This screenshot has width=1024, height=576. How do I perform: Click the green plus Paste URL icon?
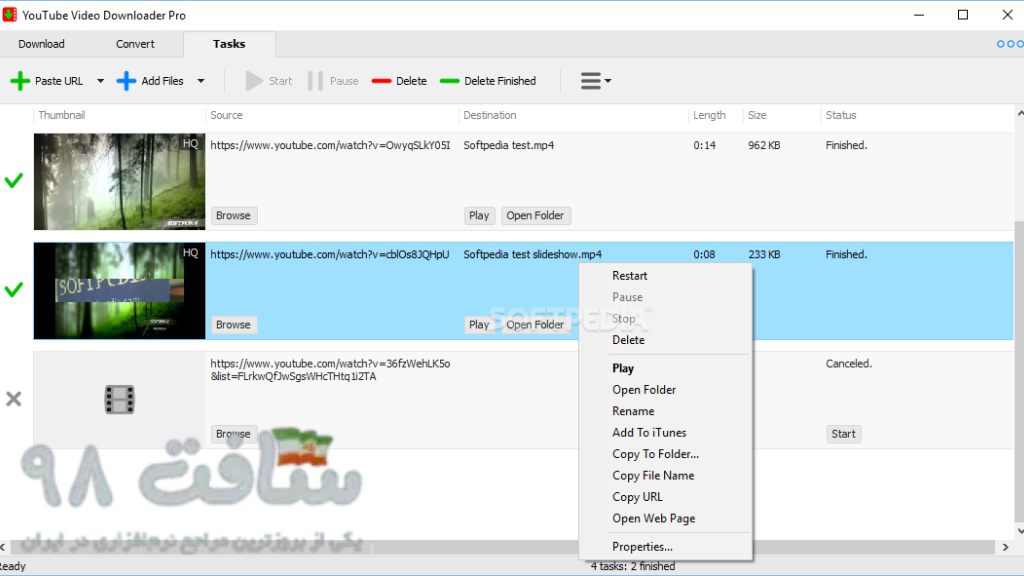tap(20, 81)
